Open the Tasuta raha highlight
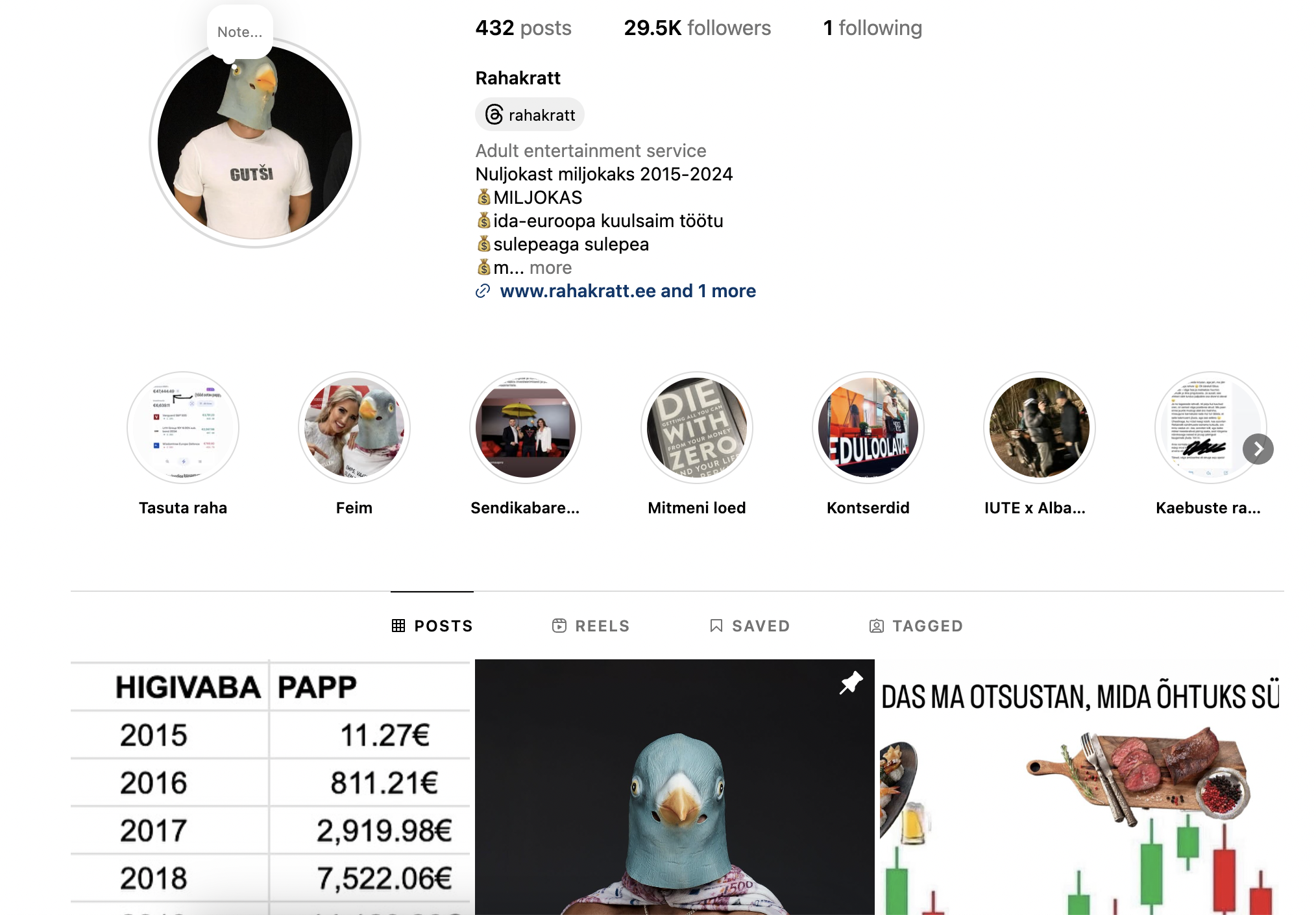The width and height of the screenshot is (1316, 915). [183, 445]
